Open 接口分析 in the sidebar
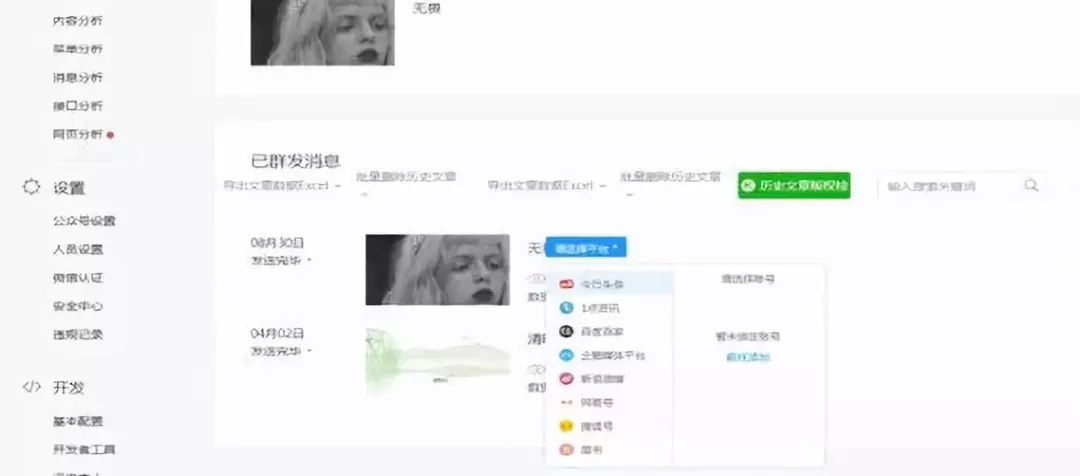Viewport: 1080px width, 476px height. (x=78, y=105)
